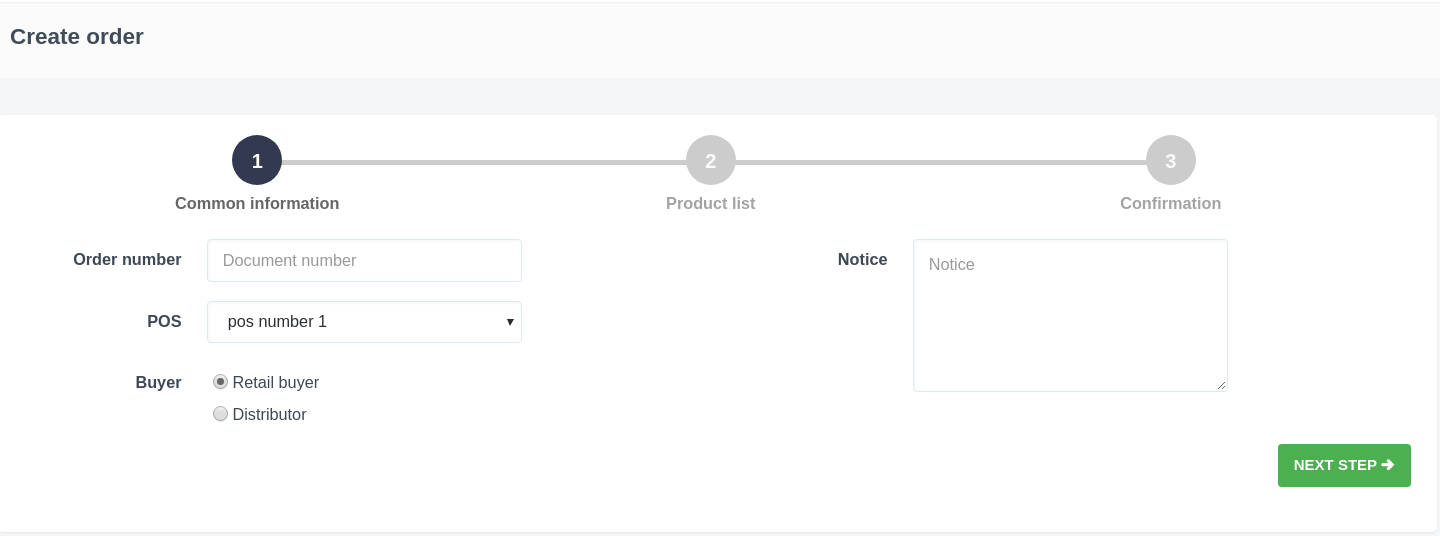
Task: Focus the Document number input field
Action: [x=364, y=261]
